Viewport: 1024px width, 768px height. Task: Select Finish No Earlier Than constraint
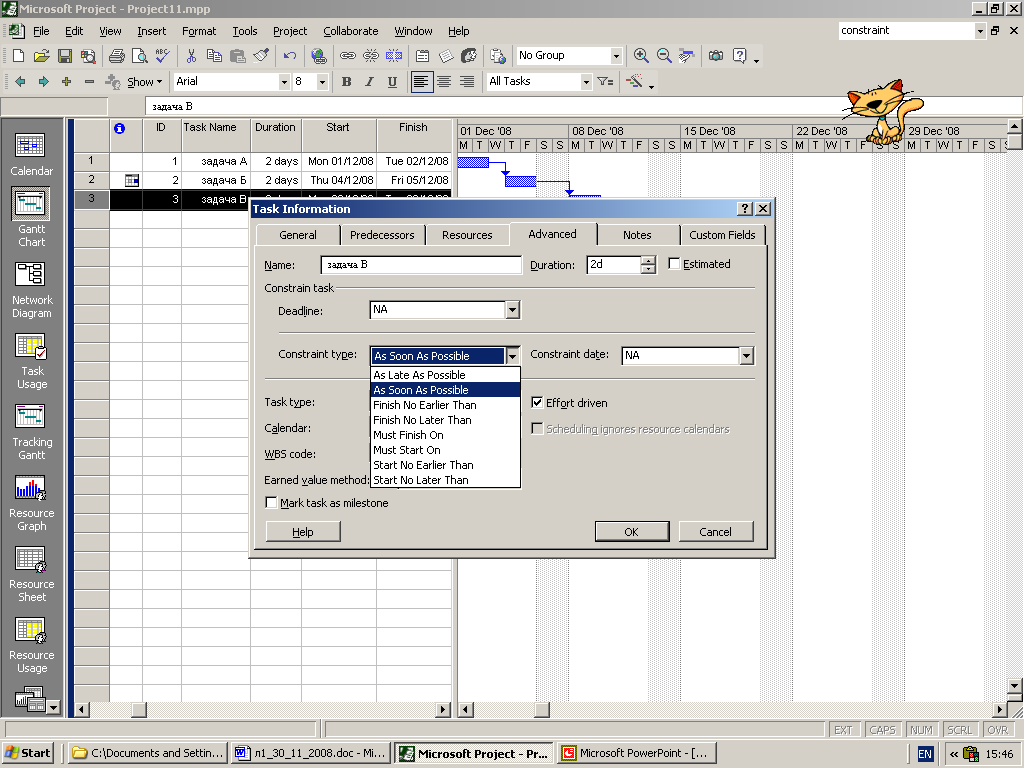(445, 405)
